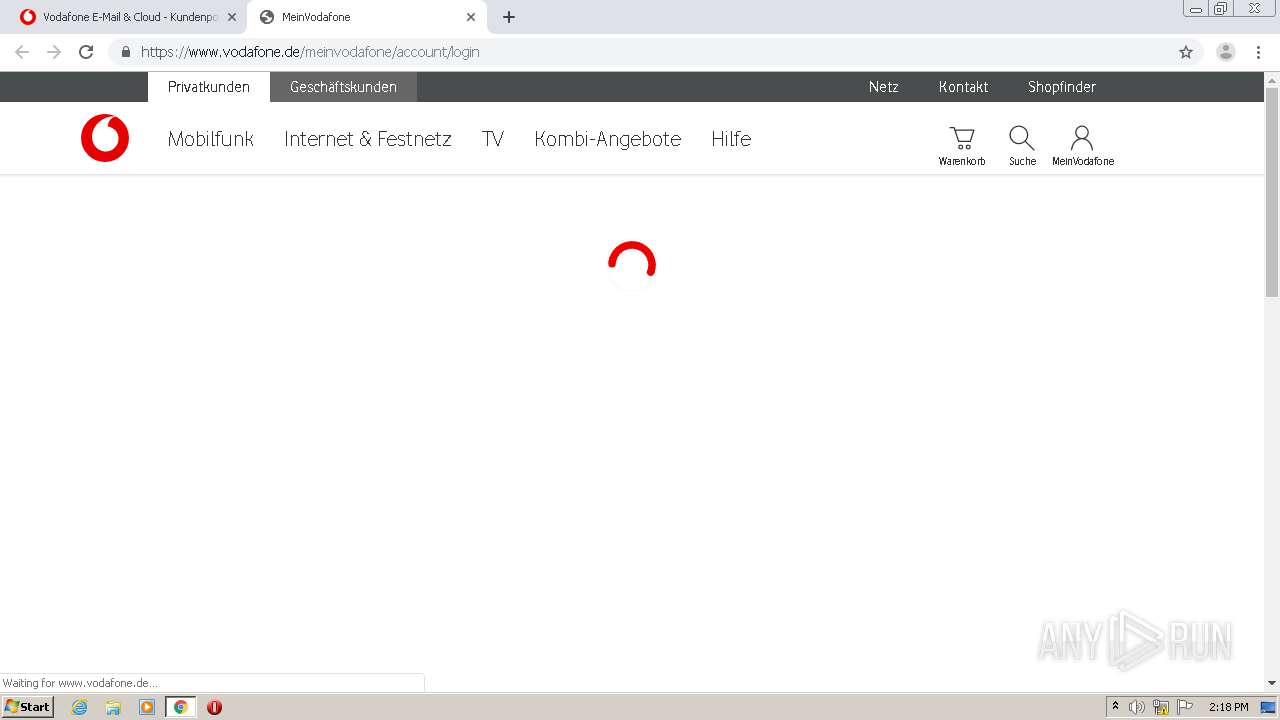
Task: Open the TV menu
Action: [x=493, y=139]
